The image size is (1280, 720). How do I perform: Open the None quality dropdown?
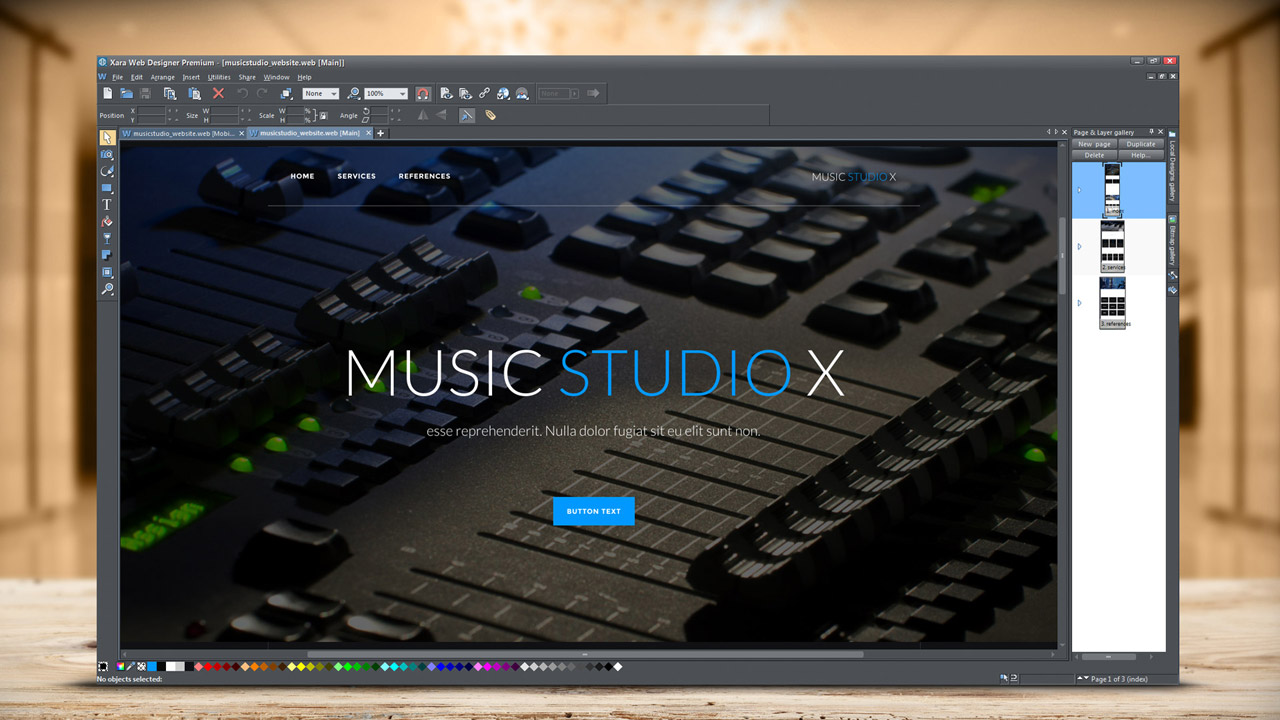tap(333, 93)
